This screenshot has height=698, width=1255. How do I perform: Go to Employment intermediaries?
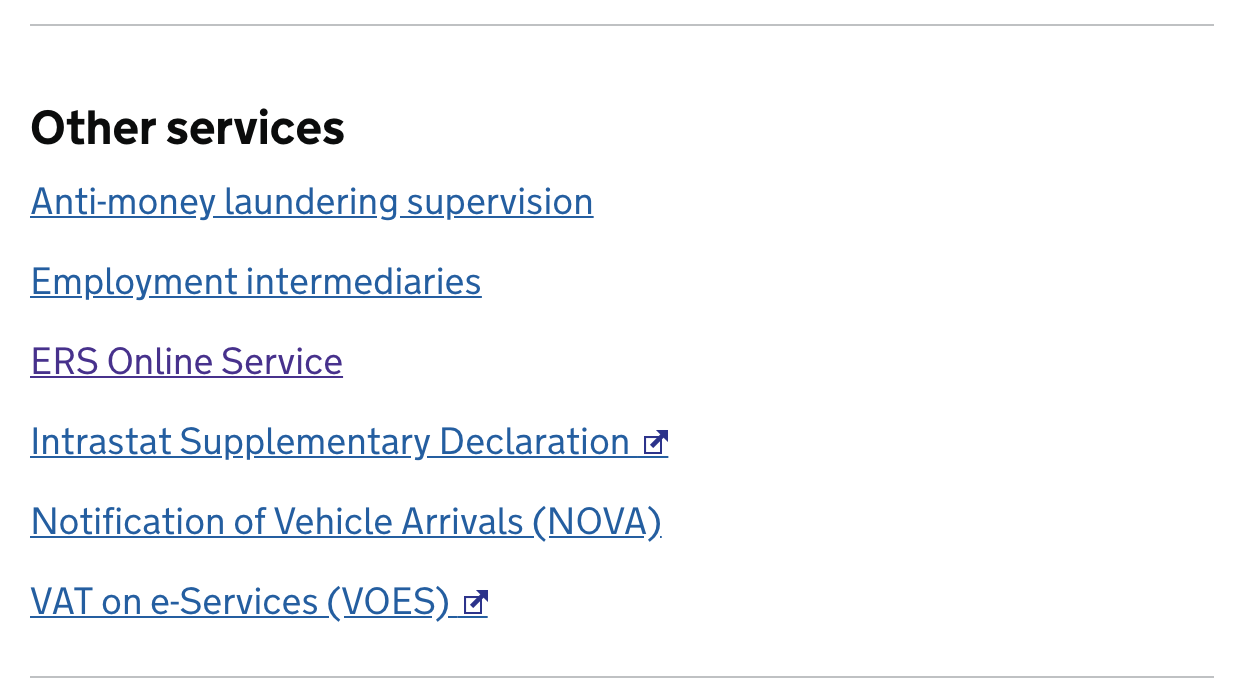click(x=256, y=282)
